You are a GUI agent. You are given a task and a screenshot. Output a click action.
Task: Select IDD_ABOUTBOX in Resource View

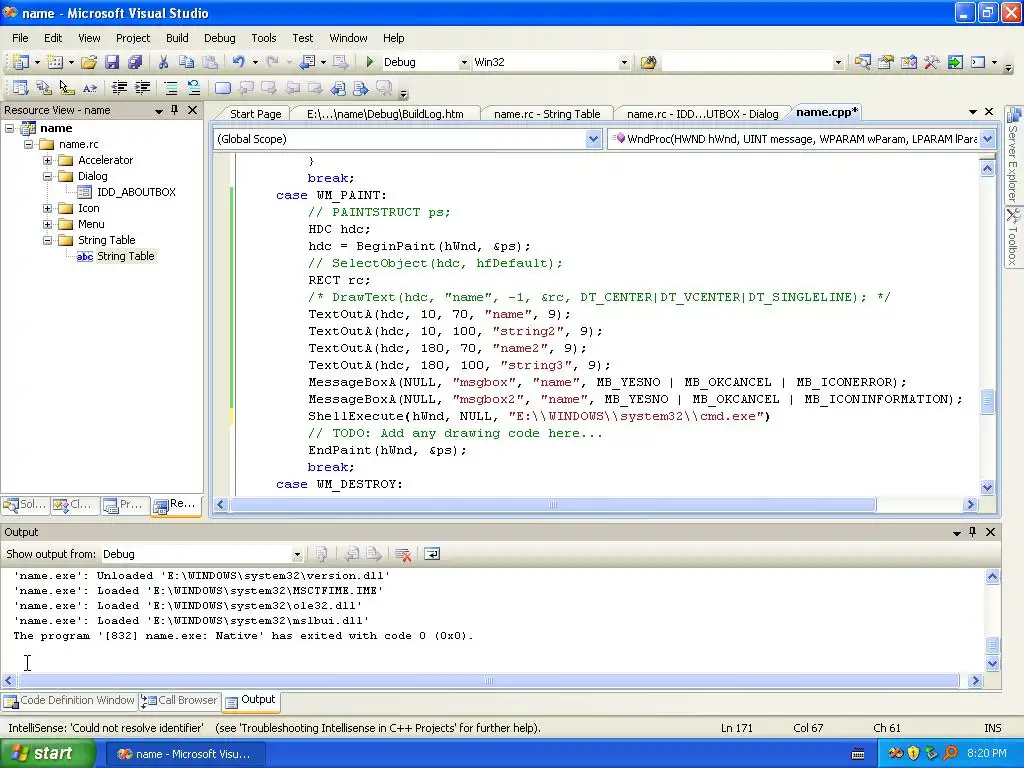[136, 192]
